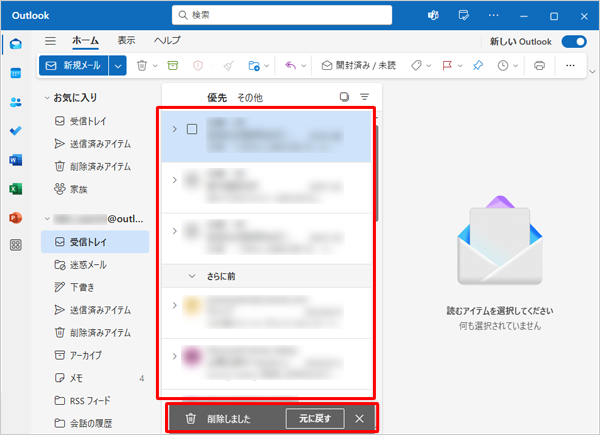600x435 pixels.
Task: Open the notes feed icon in title bar
Action: (463, 15)
